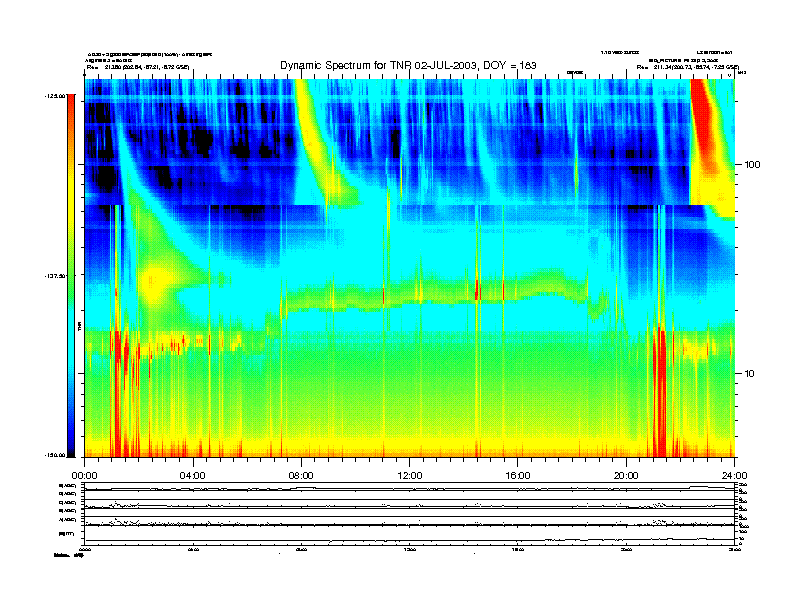Click the vertical rainbow color scale bar

point(71,275)
